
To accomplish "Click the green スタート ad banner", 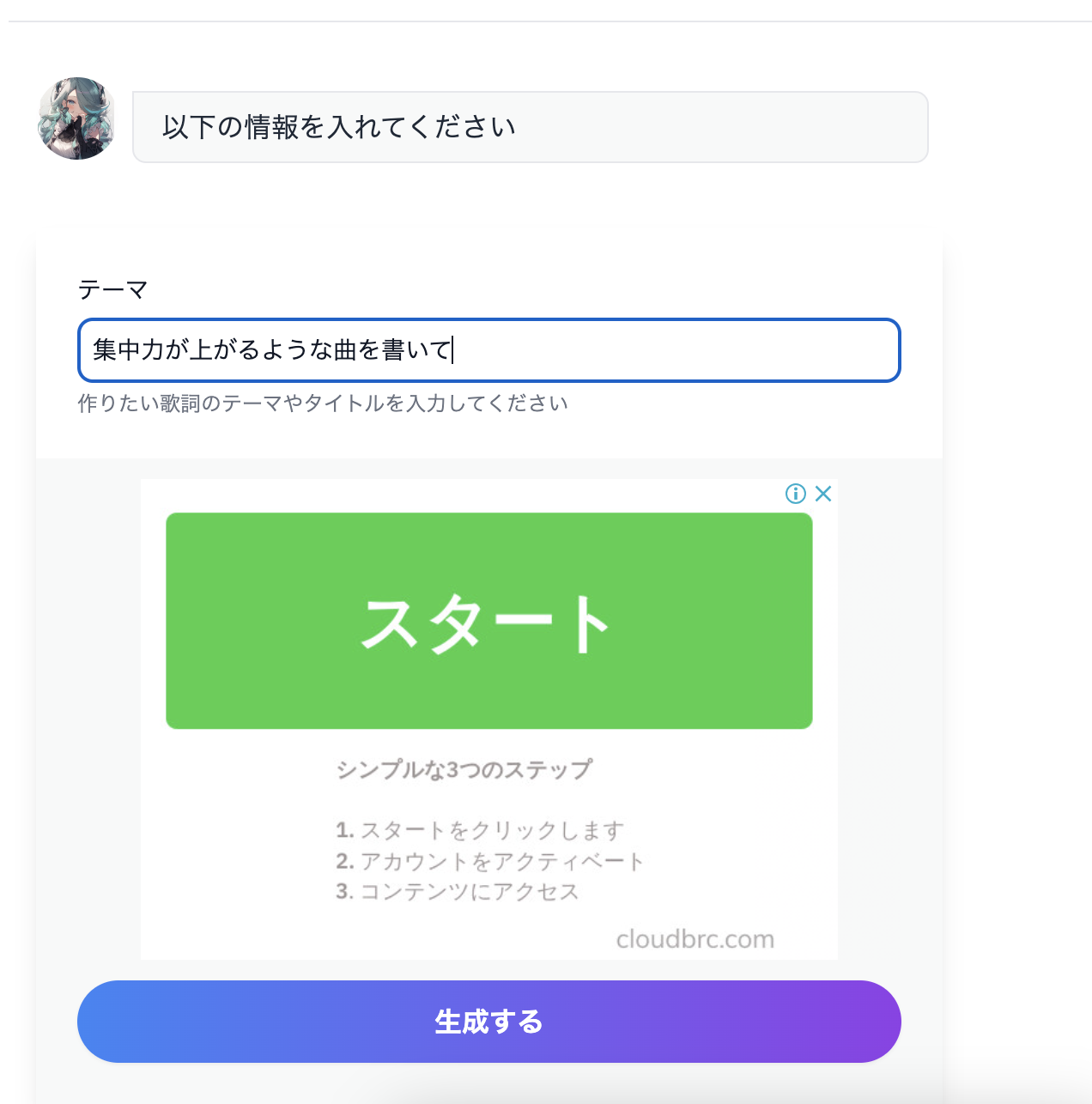I will tap(489, 621).
